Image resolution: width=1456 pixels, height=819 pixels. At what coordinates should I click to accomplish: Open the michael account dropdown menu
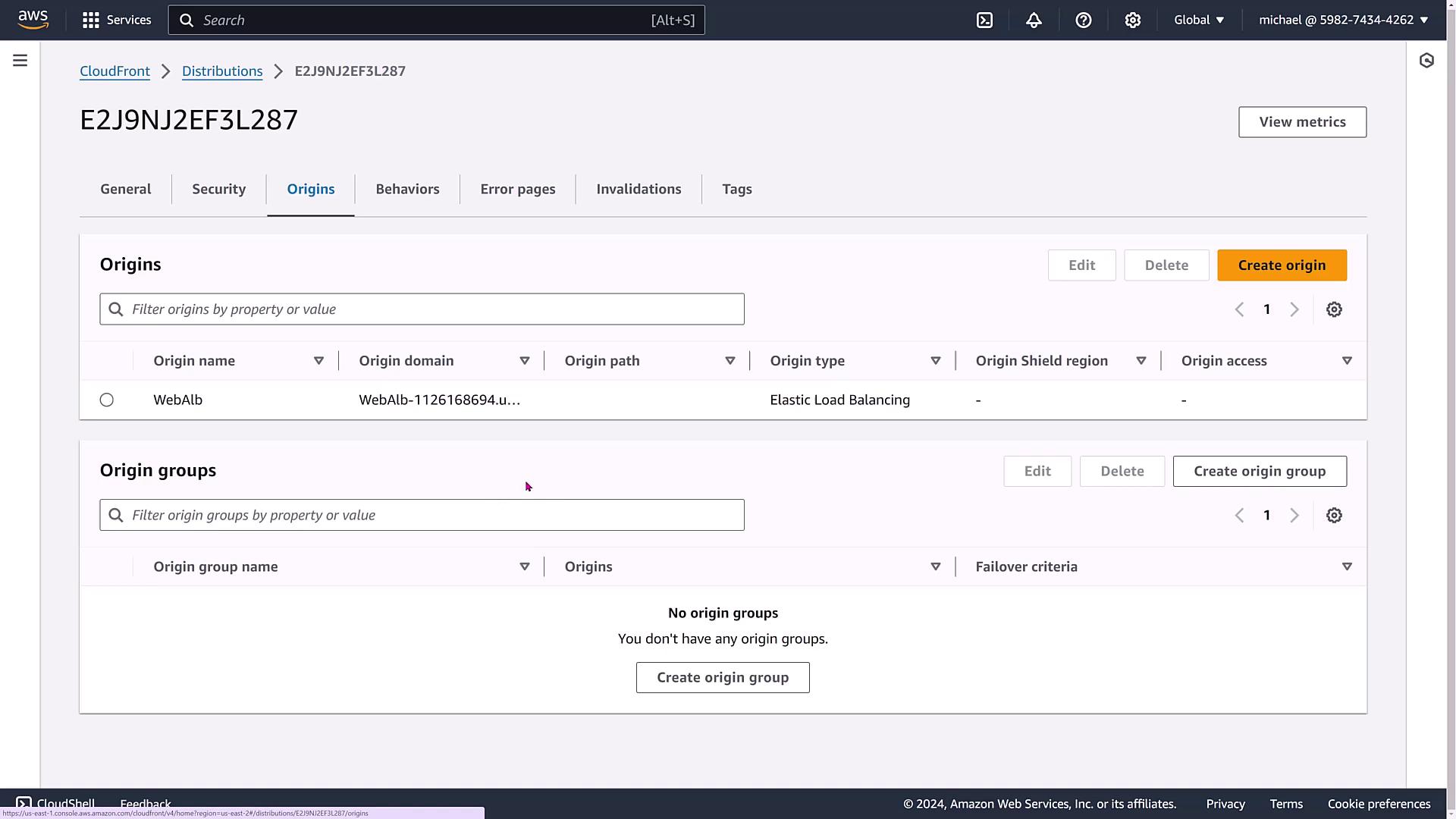[x=1343, y=20]
